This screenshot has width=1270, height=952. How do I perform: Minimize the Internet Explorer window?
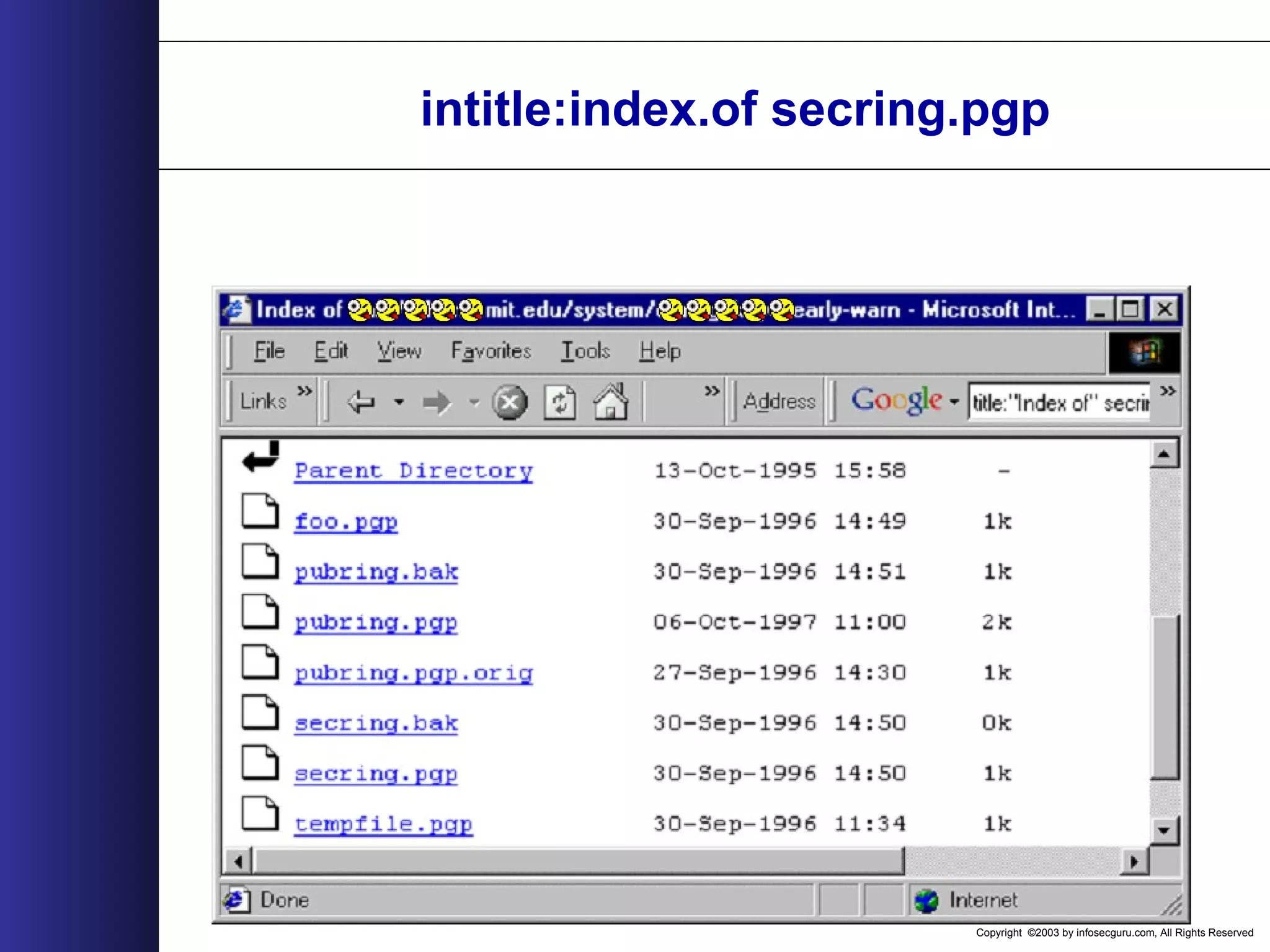(x=1100, y=309)
